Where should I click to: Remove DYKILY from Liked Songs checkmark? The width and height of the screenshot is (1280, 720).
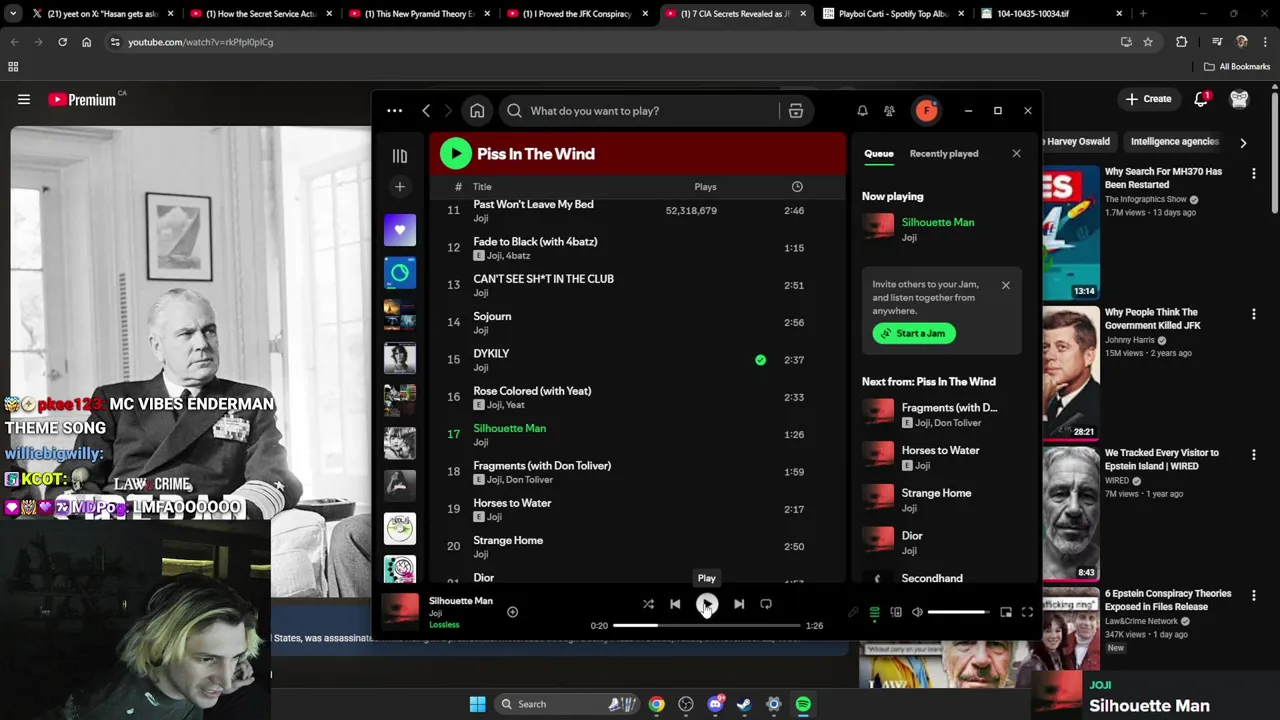760,360
